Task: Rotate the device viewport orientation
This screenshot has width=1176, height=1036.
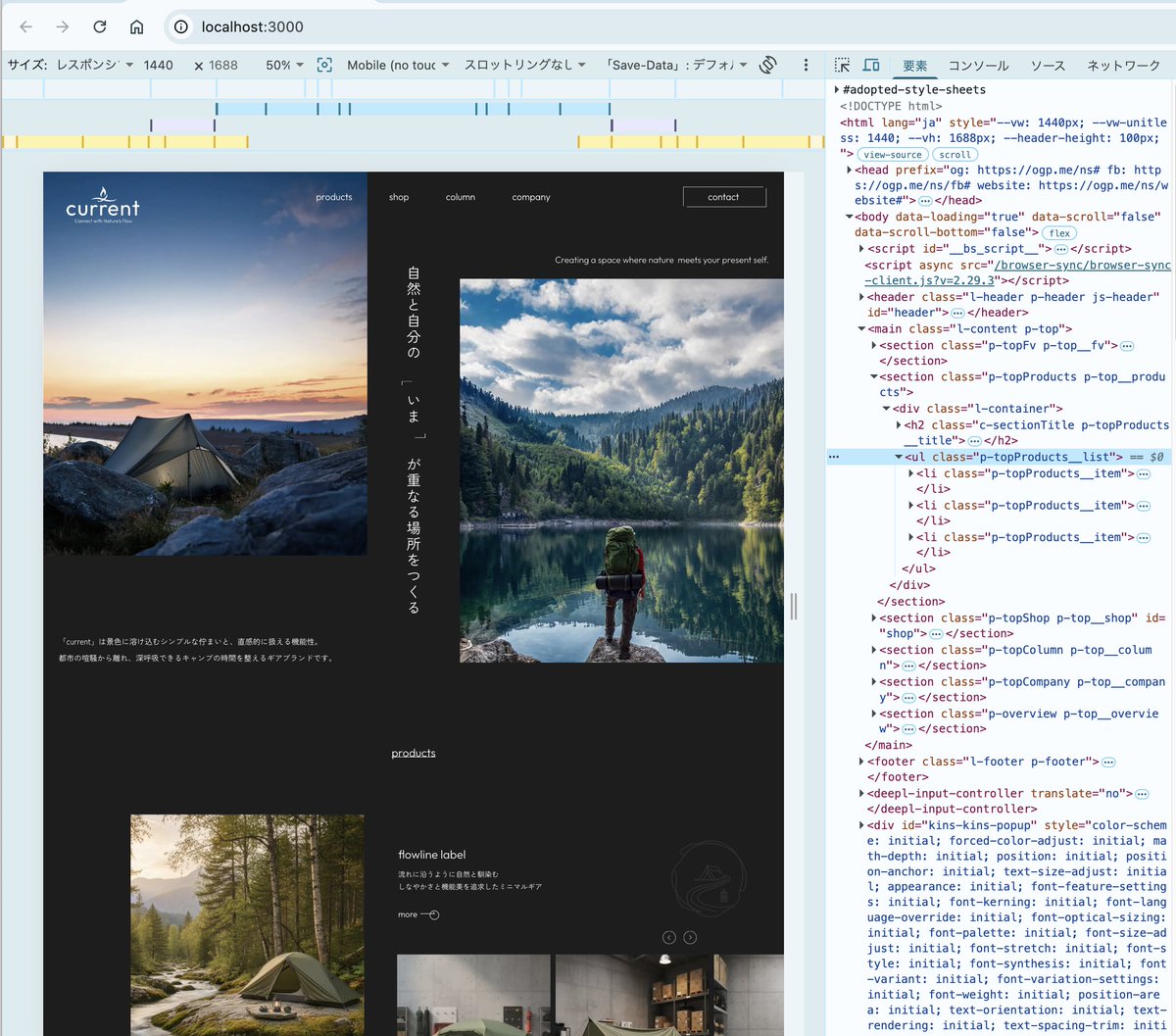Action: pos(768,65)
